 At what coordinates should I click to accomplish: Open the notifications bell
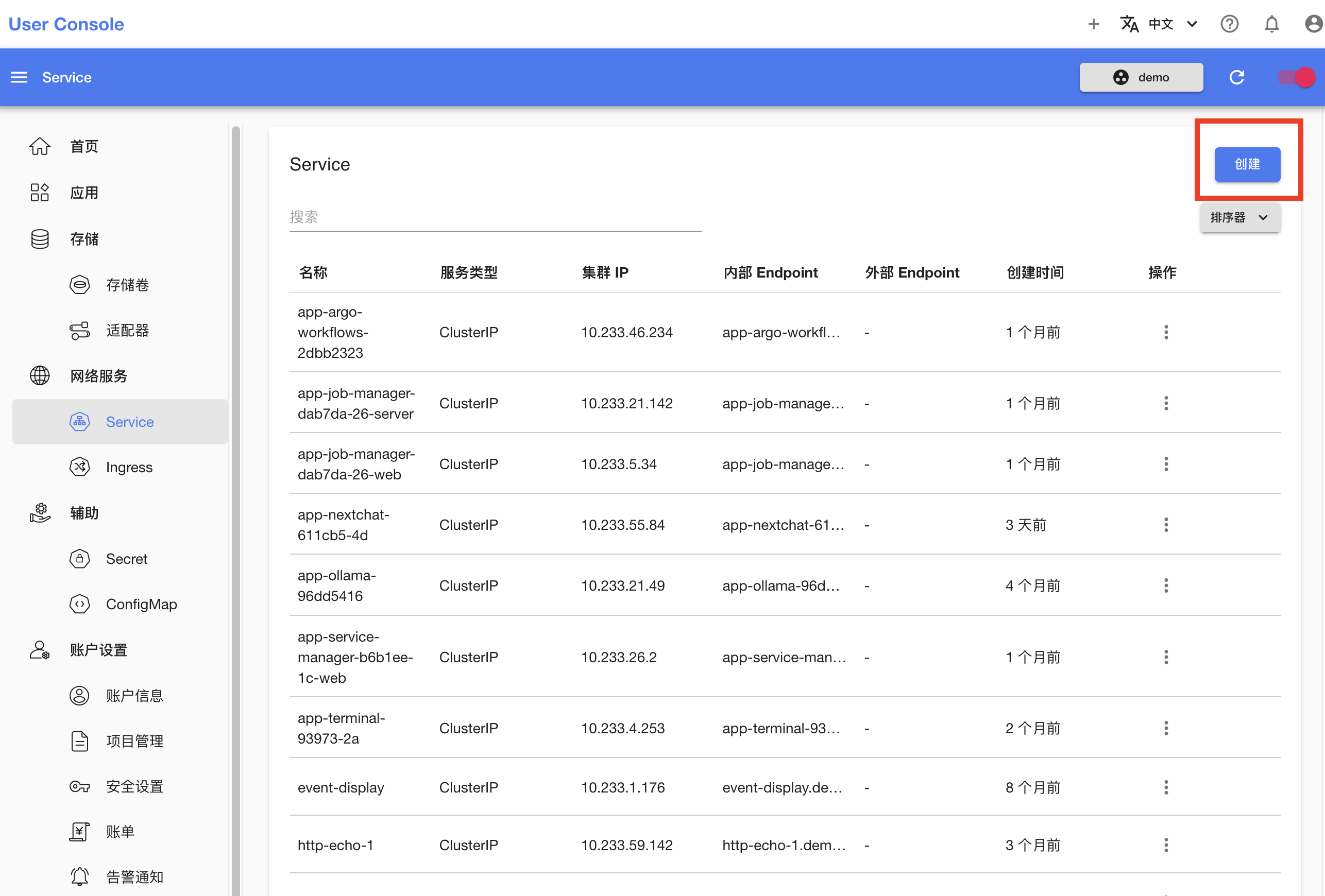1271,24
